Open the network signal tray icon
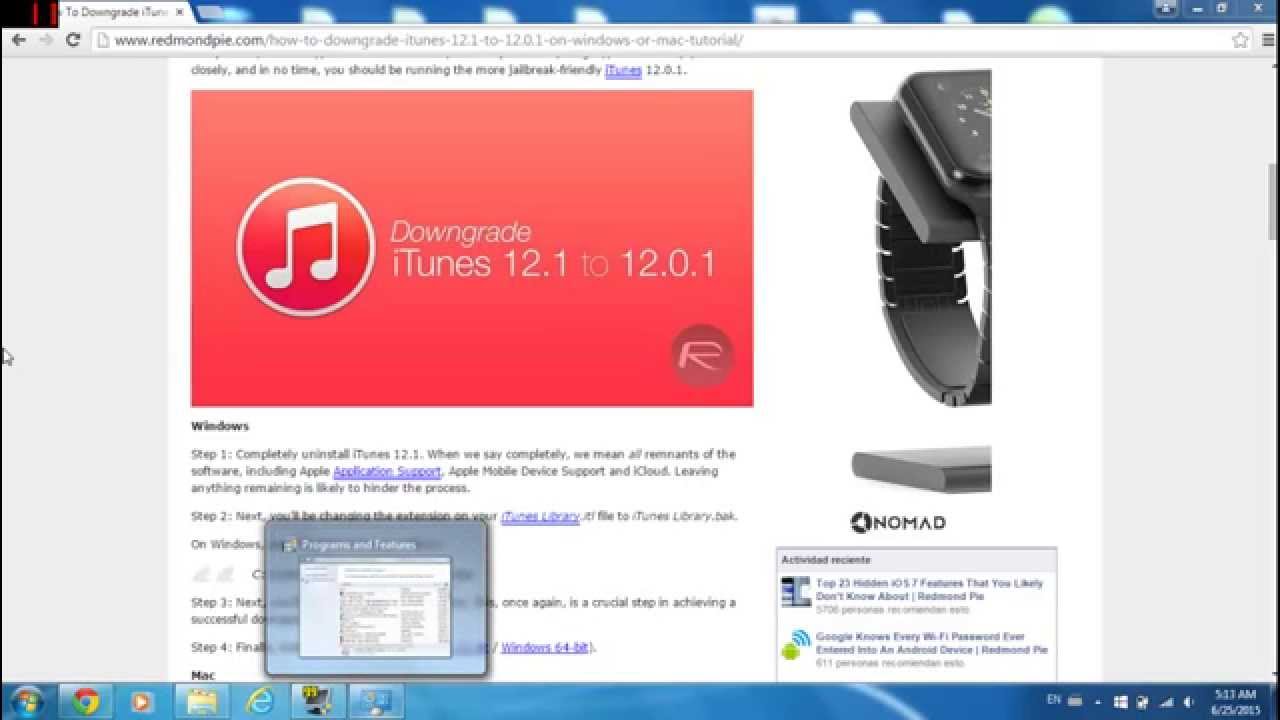 pyautogui.click(x=1166, y=701)
